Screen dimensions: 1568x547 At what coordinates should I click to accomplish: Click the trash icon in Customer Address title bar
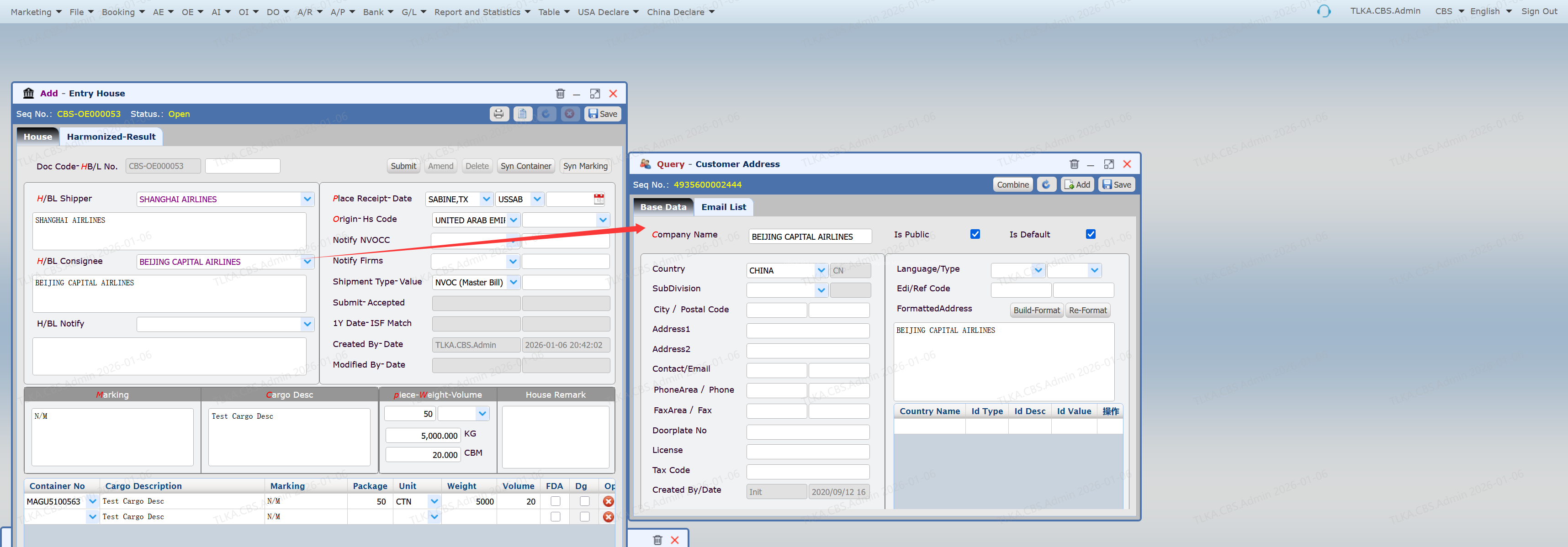tap(1075, 164)
